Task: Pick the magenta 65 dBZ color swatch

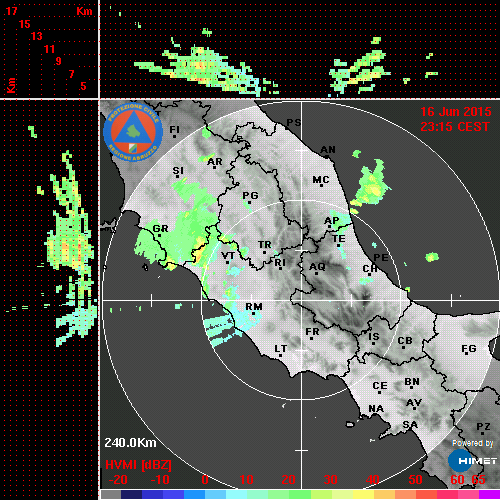Action: point(489,495)
